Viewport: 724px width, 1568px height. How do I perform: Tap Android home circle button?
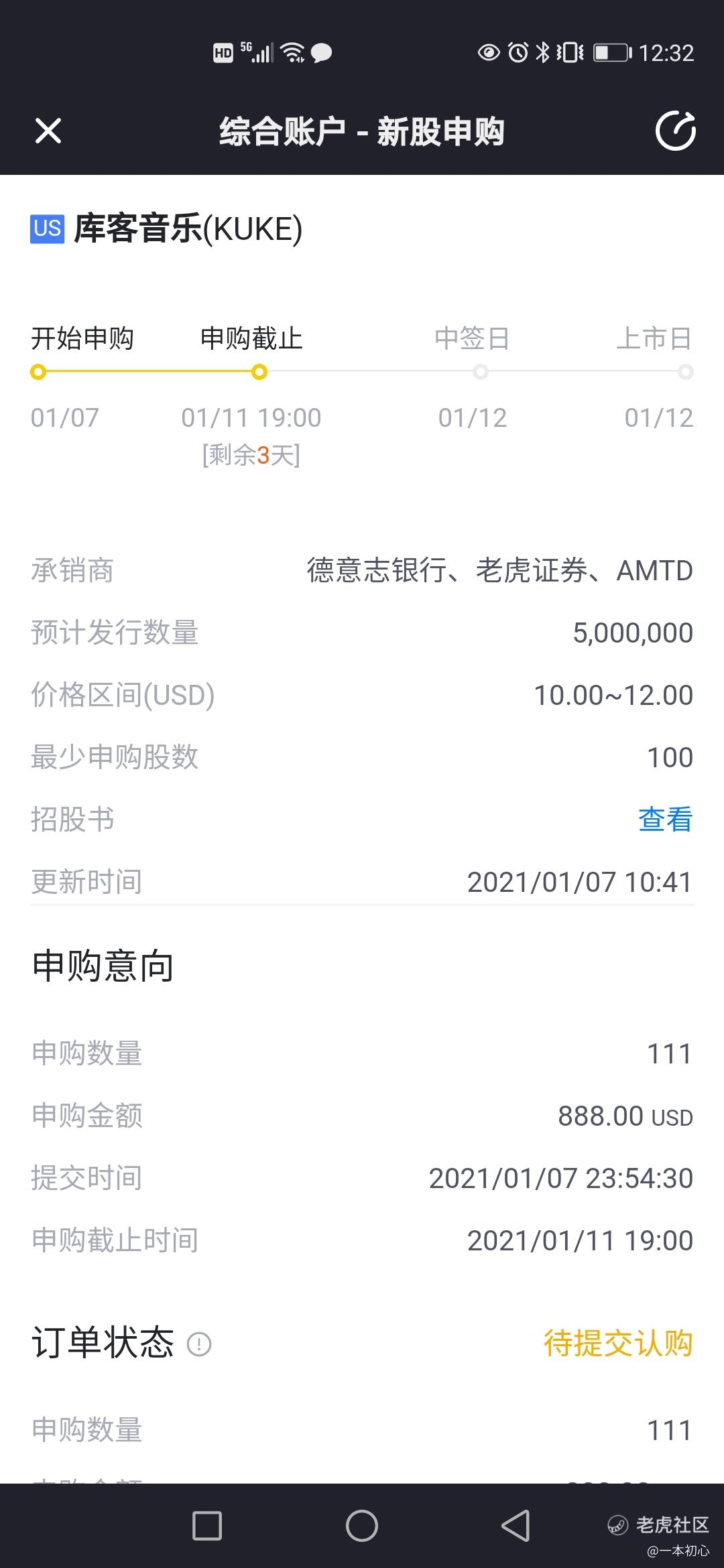(x=362, y=1526)
